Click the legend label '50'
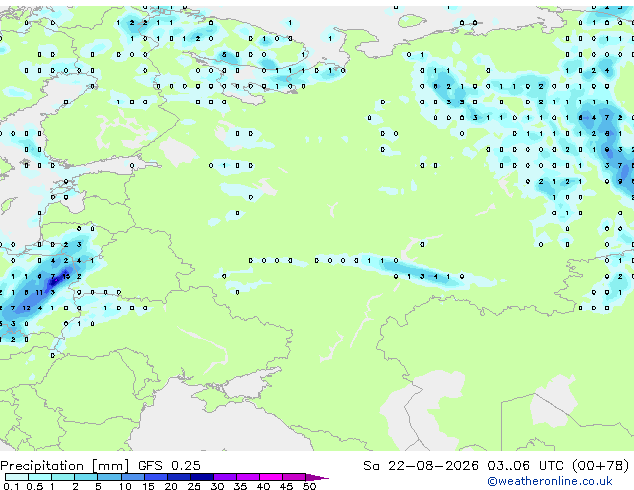634x490 pixels. click(x=310, y=486)
